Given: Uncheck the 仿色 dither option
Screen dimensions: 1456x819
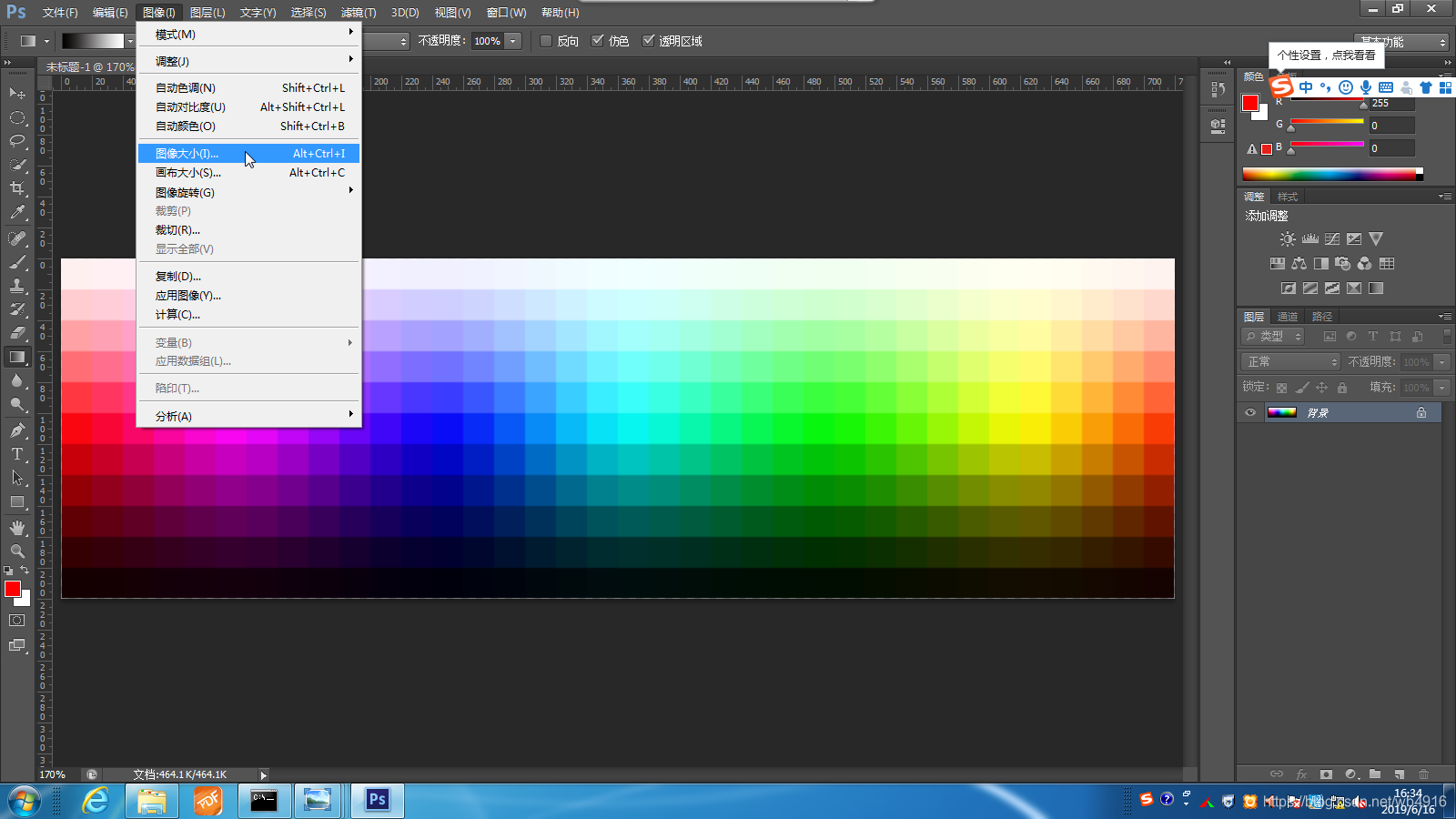Looking at the screenshot, I should pos(598,41).
